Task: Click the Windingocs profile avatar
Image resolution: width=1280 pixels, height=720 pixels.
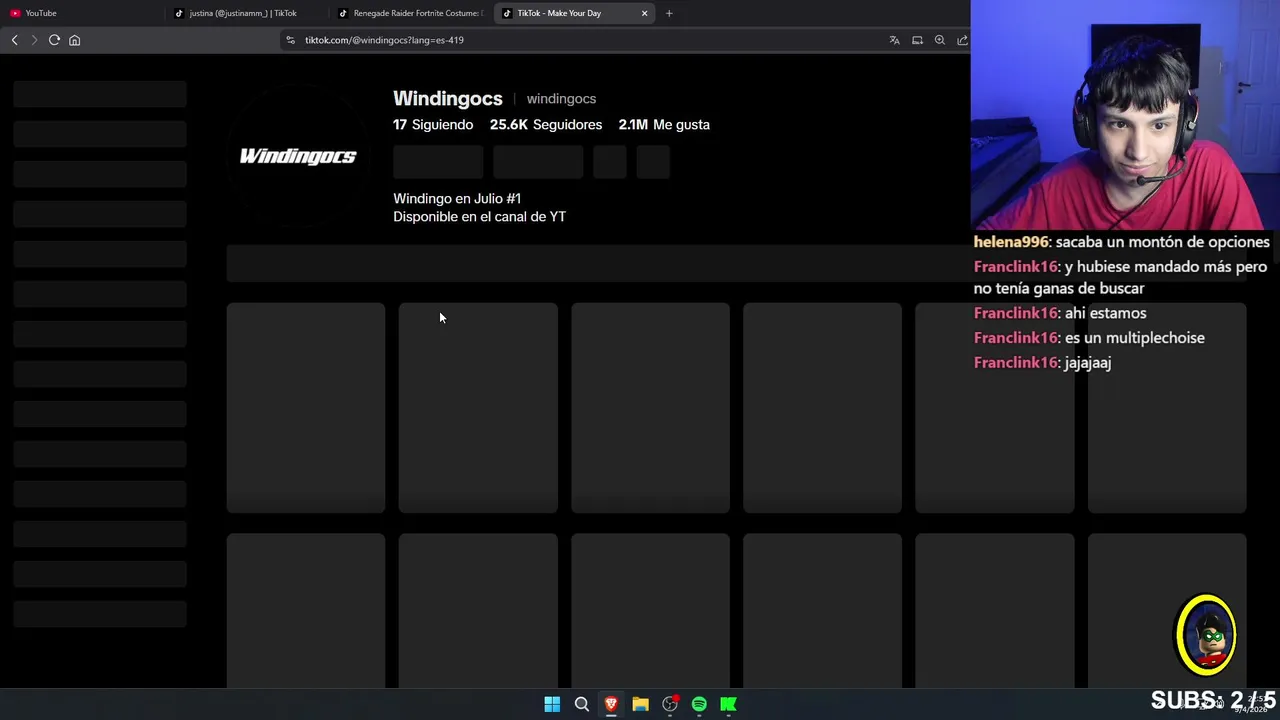Action: [x=298, y=156]
